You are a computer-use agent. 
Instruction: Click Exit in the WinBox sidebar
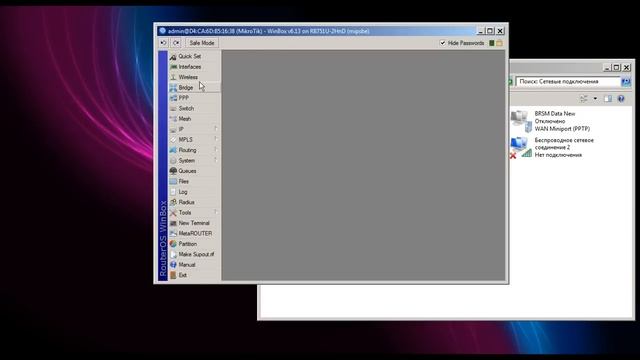click(194, 275)
